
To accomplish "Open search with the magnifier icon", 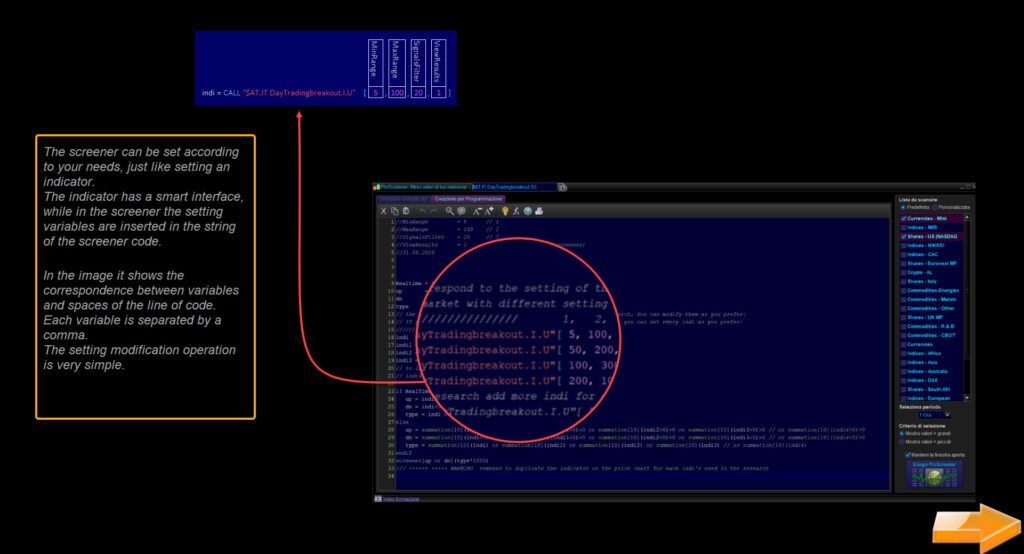I will pyautogui.click(x=449, y=211).
